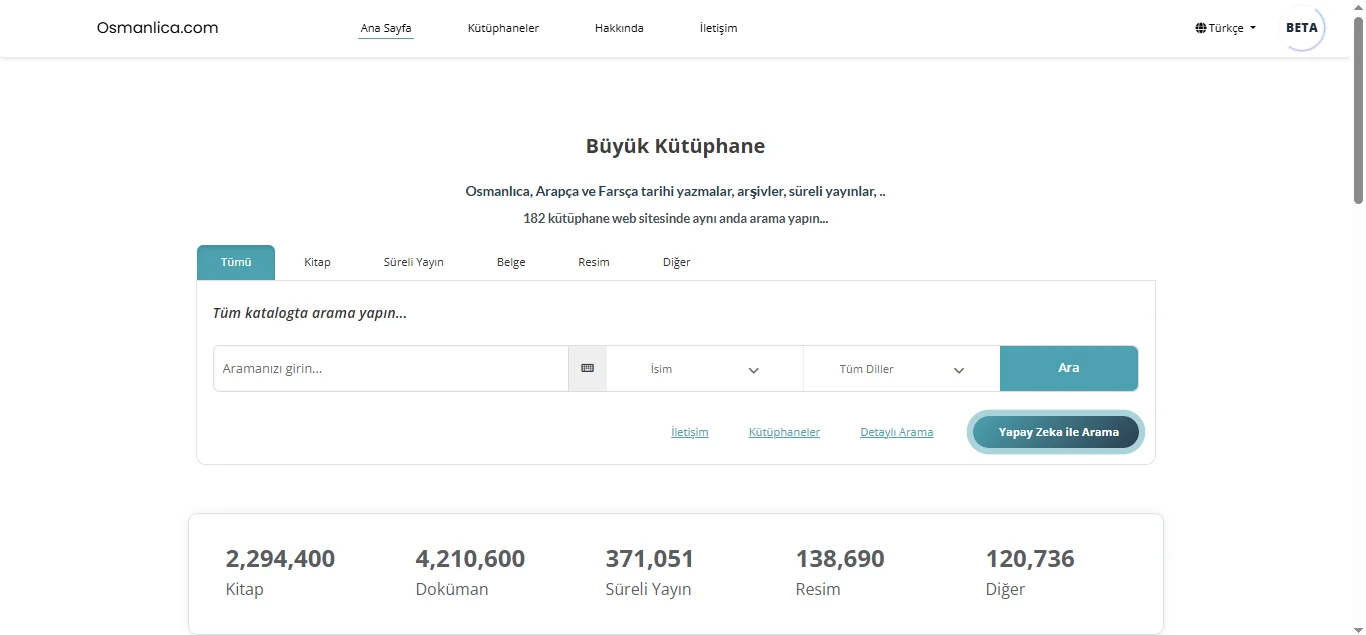The height and width of the screenshot is (635, 1366).
Task: Switch to the Belge tab
Action: [x=511, y=262]
